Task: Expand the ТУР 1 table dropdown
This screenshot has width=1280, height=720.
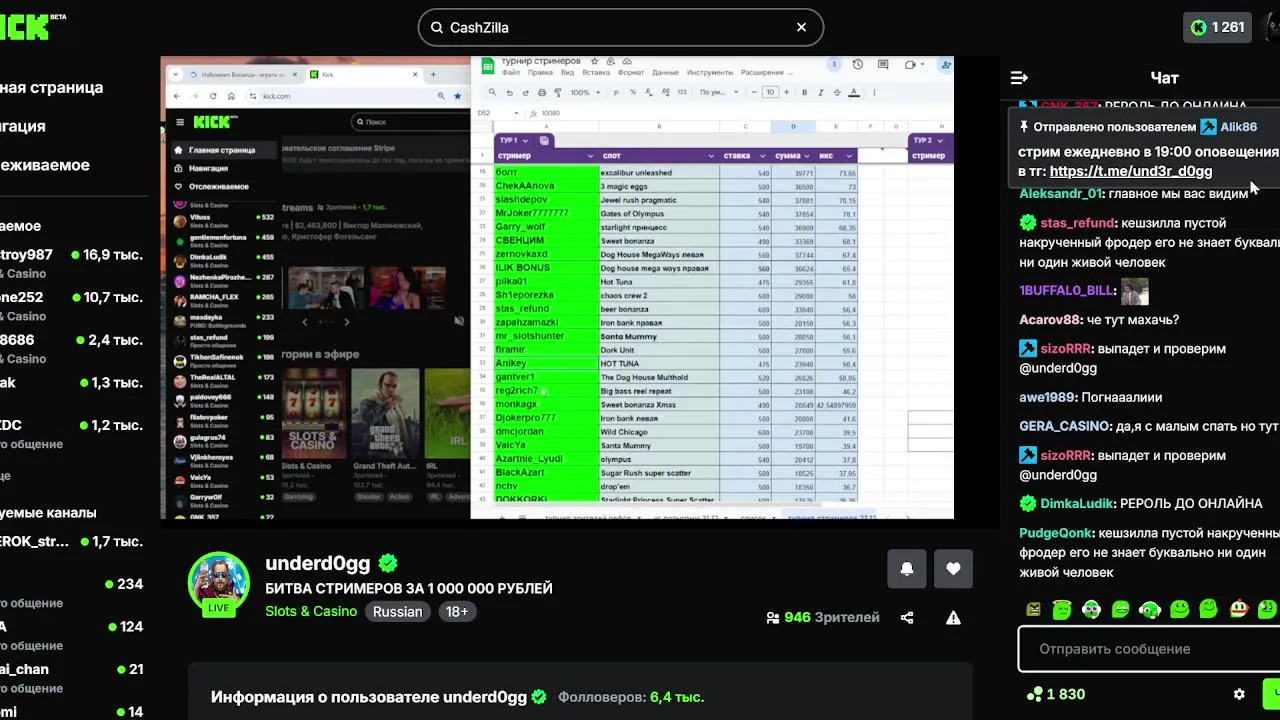Action: coord(526,141)
